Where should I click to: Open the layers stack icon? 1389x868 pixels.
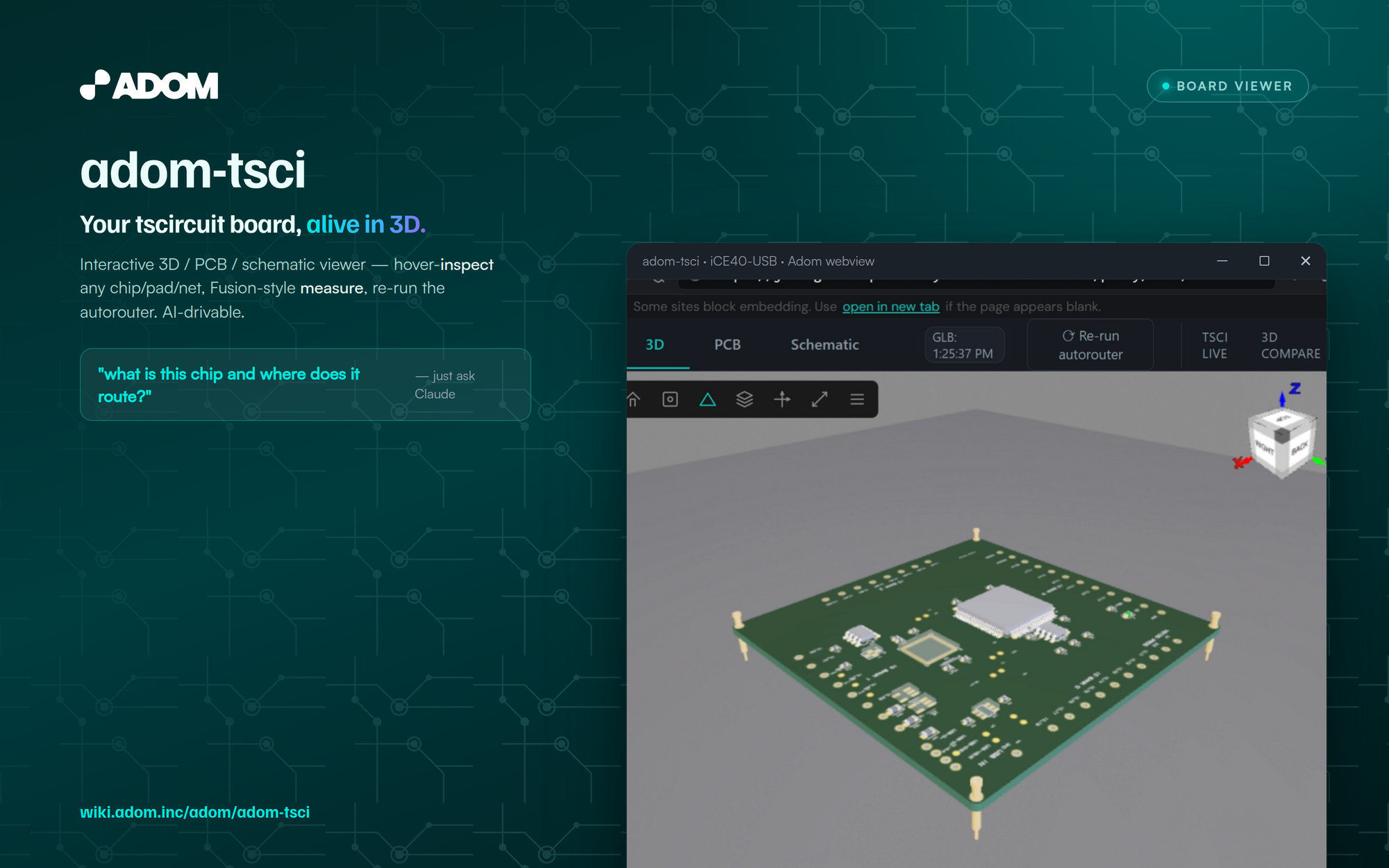point(745,399)
